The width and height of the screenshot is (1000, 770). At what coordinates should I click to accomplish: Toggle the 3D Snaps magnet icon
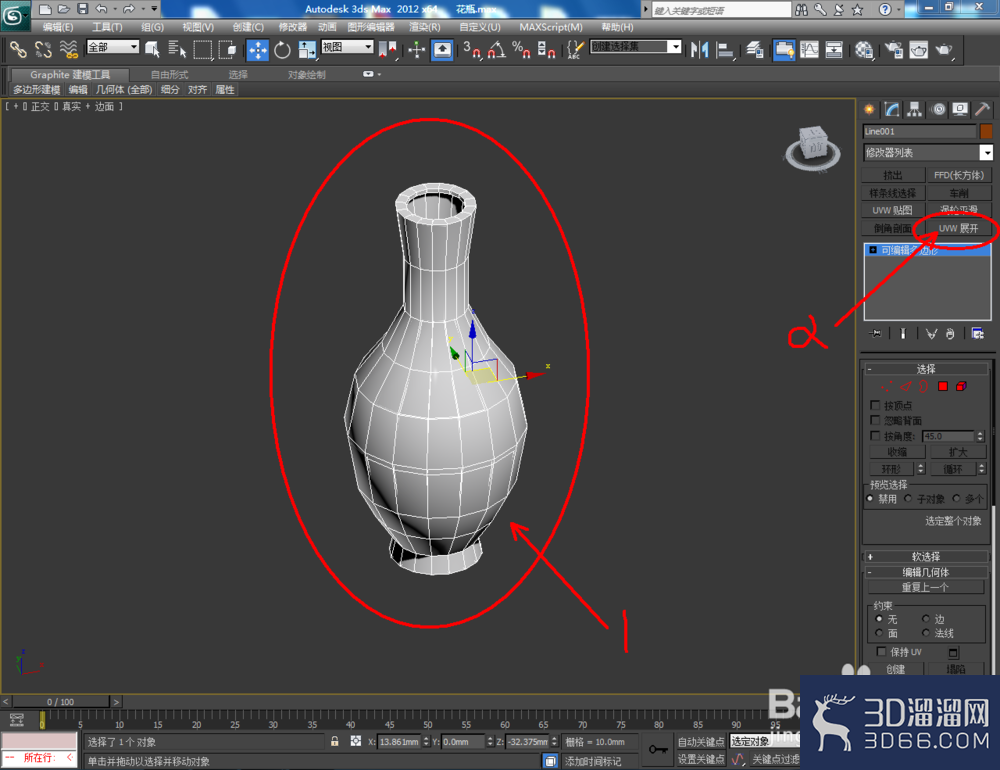(472, 50)
